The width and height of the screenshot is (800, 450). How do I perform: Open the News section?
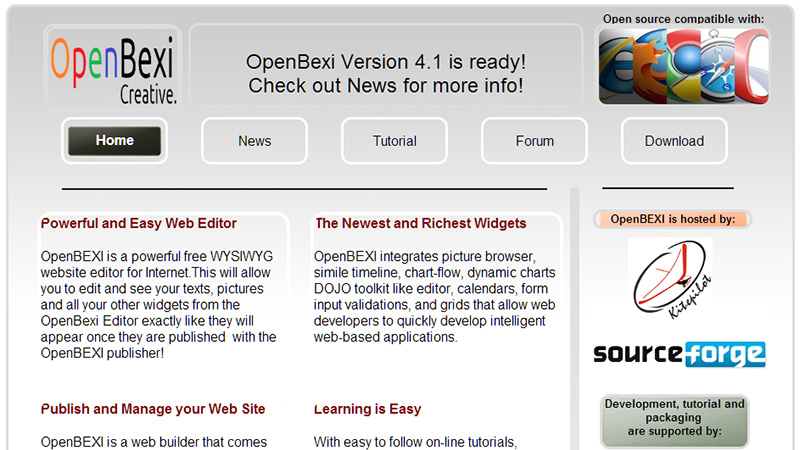pyautogui.click(x=254, y=141)
